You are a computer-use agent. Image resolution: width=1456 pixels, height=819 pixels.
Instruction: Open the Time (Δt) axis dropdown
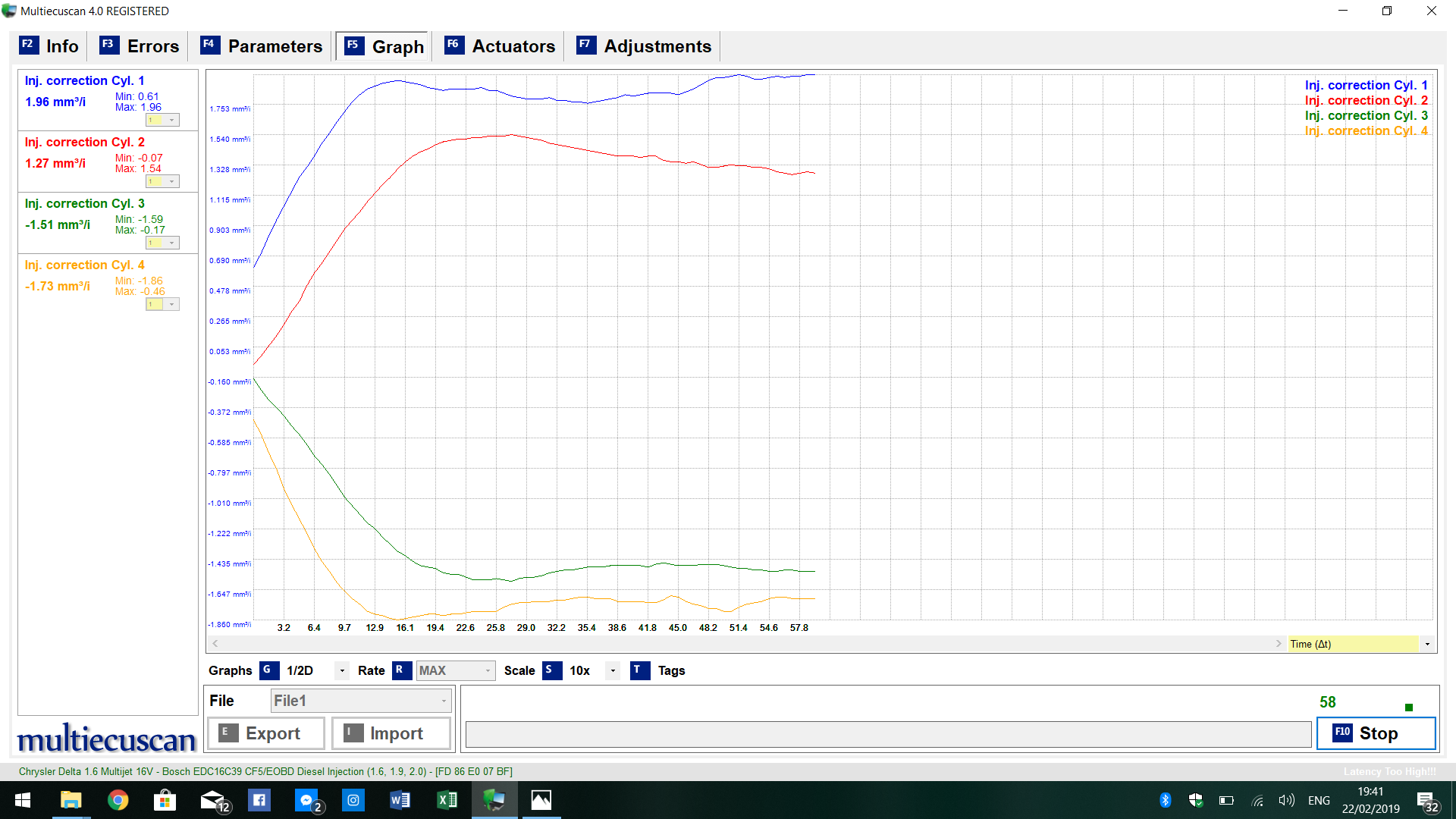pyautogui.click(x=1427, y=644)
